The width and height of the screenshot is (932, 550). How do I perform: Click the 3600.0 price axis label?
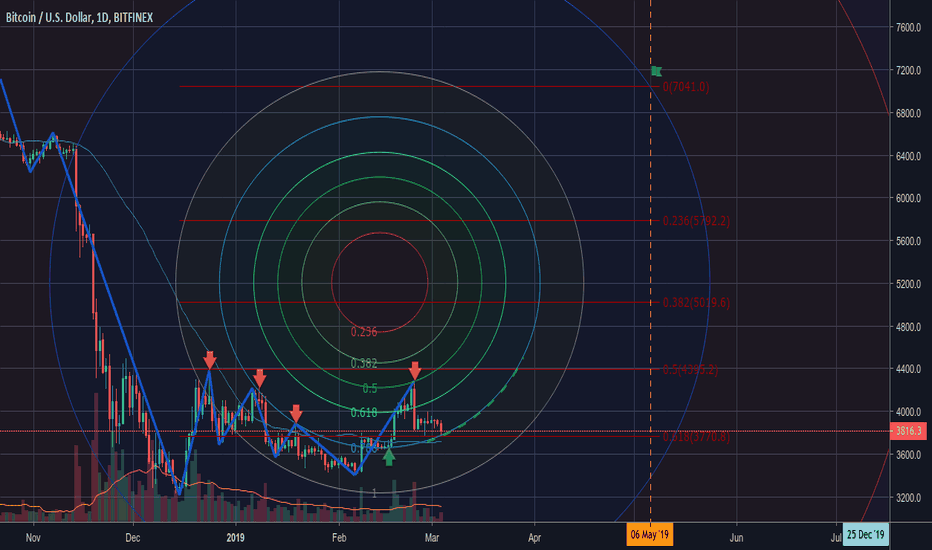pos(908,454)
